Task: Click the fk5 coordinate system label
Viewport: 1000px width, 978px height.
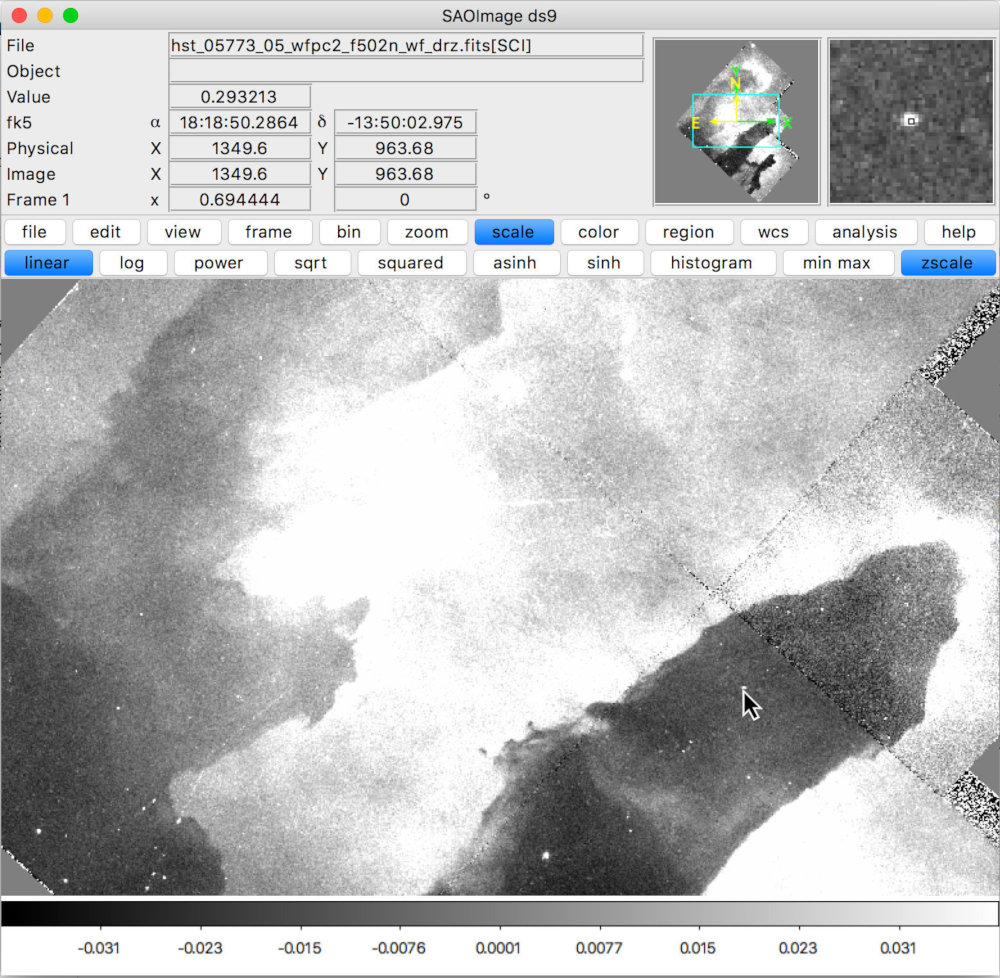Action: pos(19,122)
